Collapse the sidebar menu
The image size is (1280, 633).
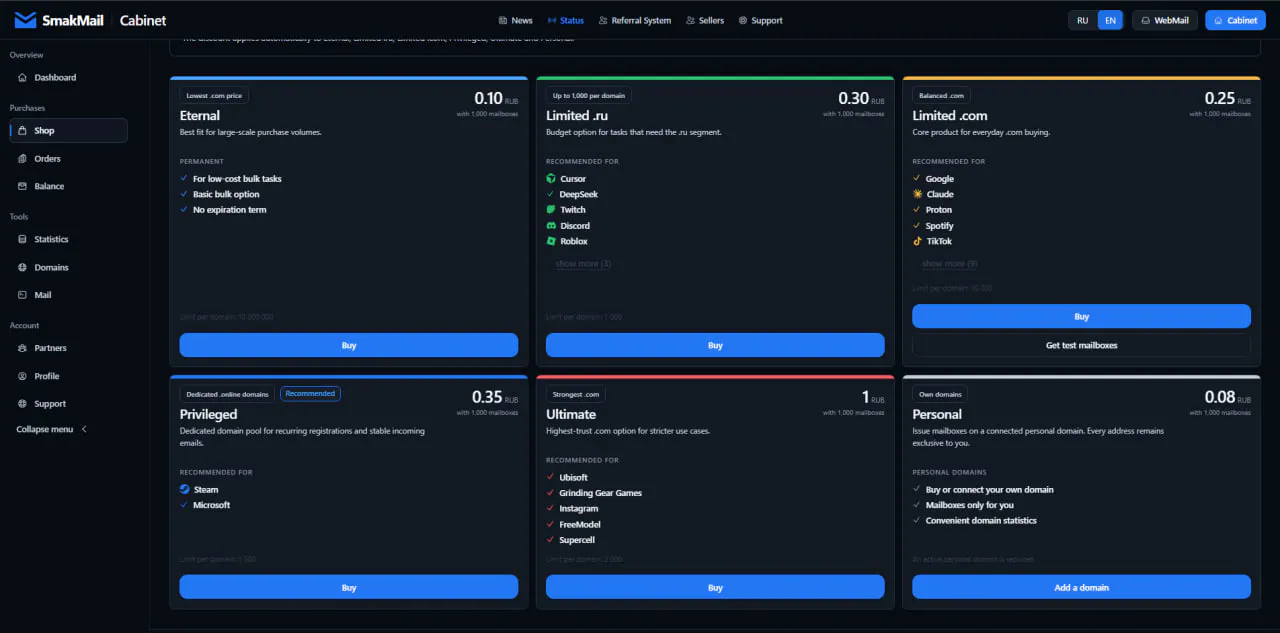pyautogui.click(x=52, y=429)
